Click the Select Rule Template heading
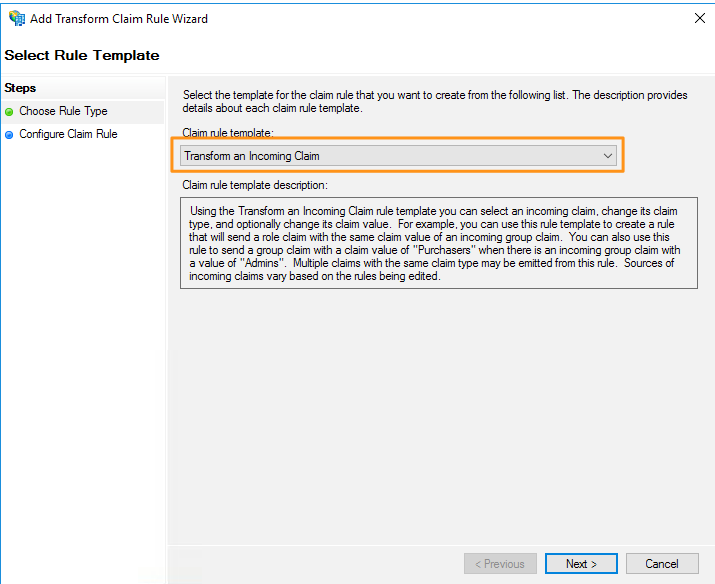Screen dimensions: 715x584 pos(82,55)
